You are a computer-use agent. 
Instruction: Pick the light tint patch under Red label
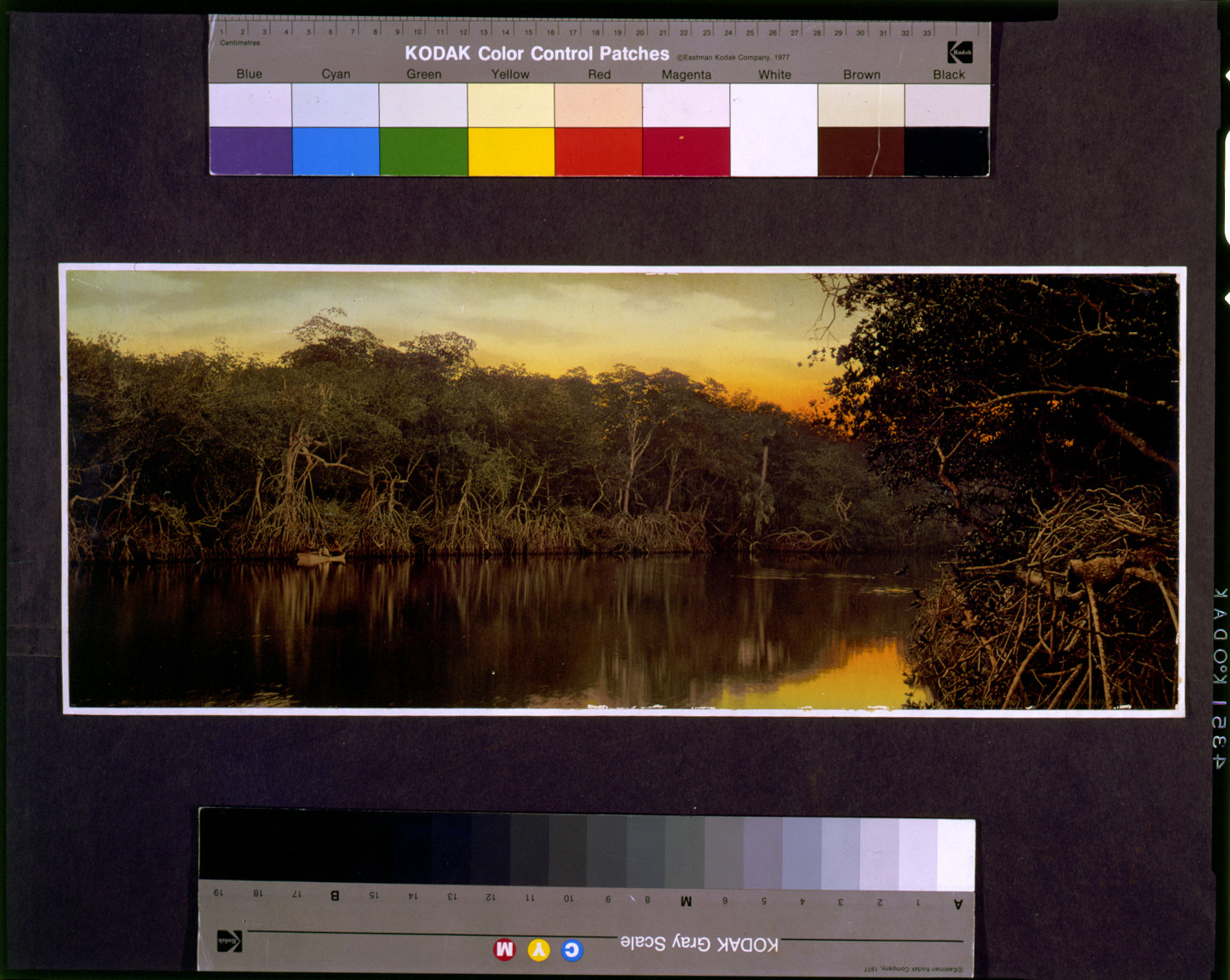point(598,105)
